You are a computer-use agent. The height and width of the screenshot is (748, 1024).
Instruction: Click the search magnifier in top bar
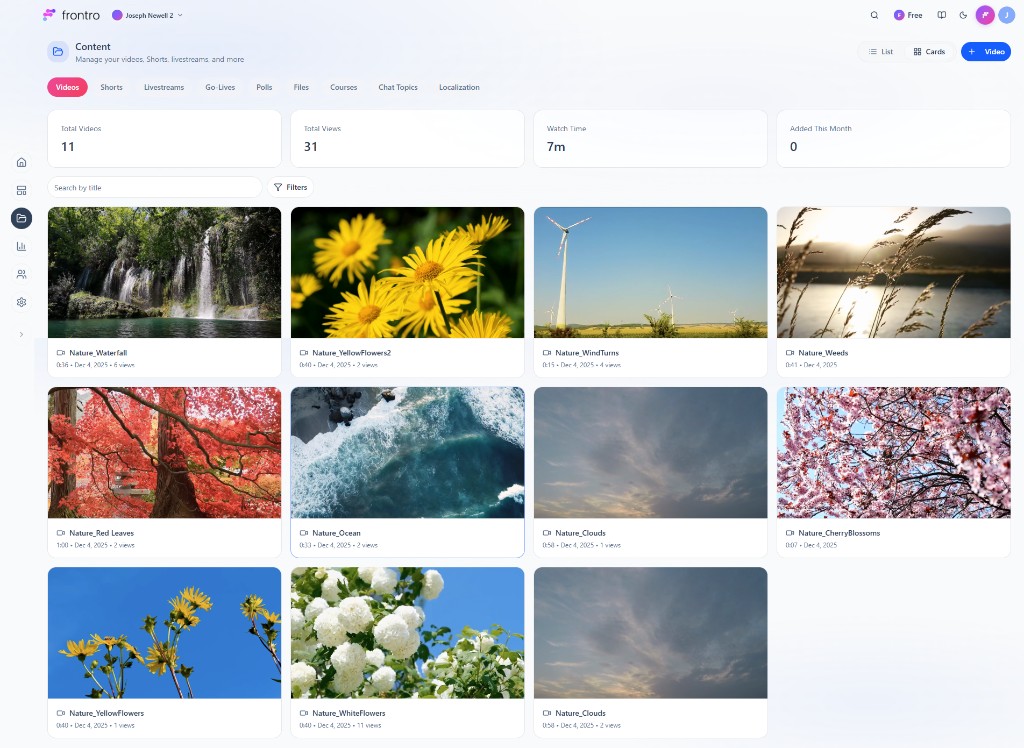click(874, 15)
